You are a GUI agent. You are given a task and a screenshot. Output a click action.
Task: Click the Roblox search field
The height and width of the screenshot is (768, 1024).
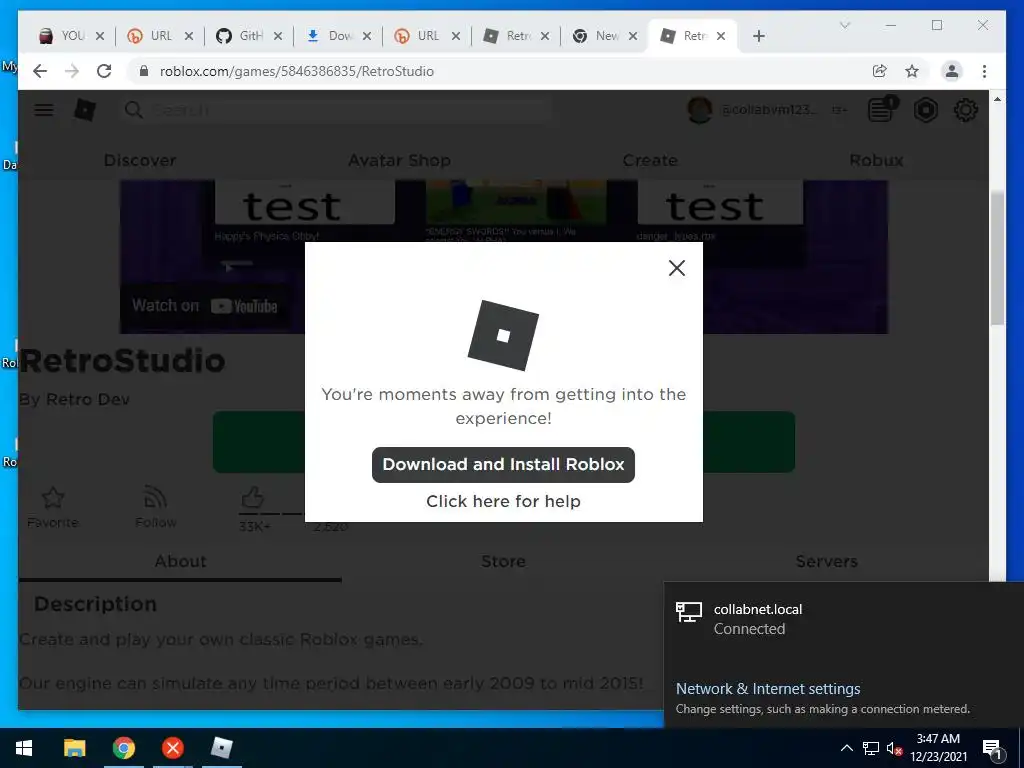336,110
